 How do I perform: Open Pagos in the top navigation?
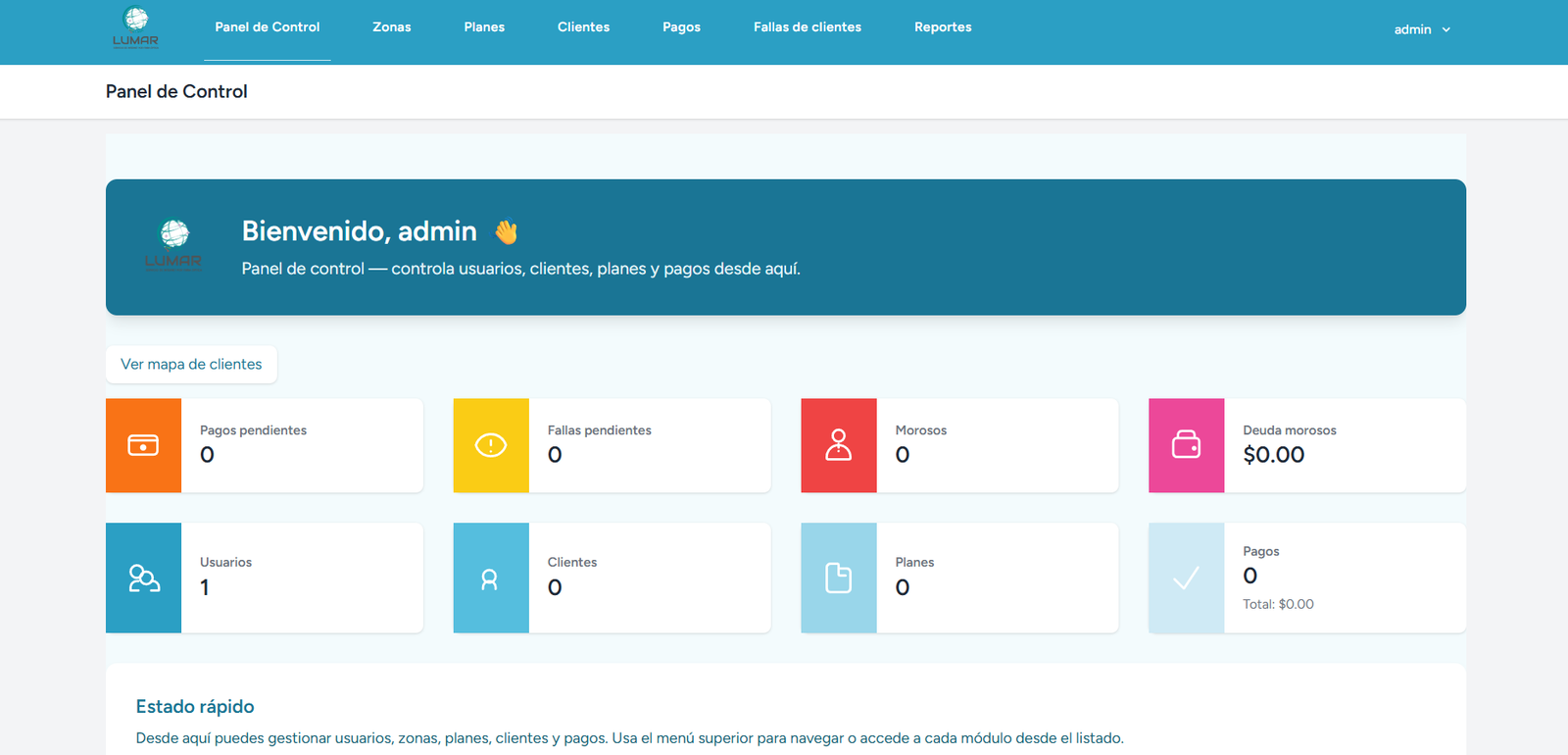(681, 27)
